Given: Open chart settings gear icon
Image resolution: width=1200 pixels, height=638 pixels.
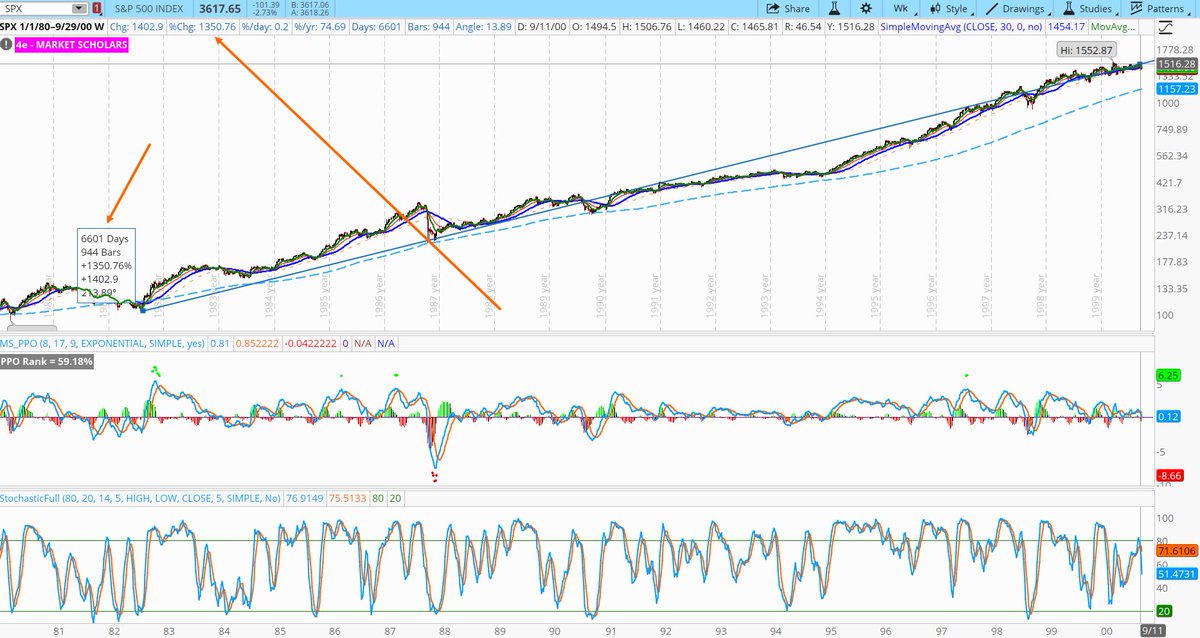Looking at the screenshot, I should (x=866, y=9).
